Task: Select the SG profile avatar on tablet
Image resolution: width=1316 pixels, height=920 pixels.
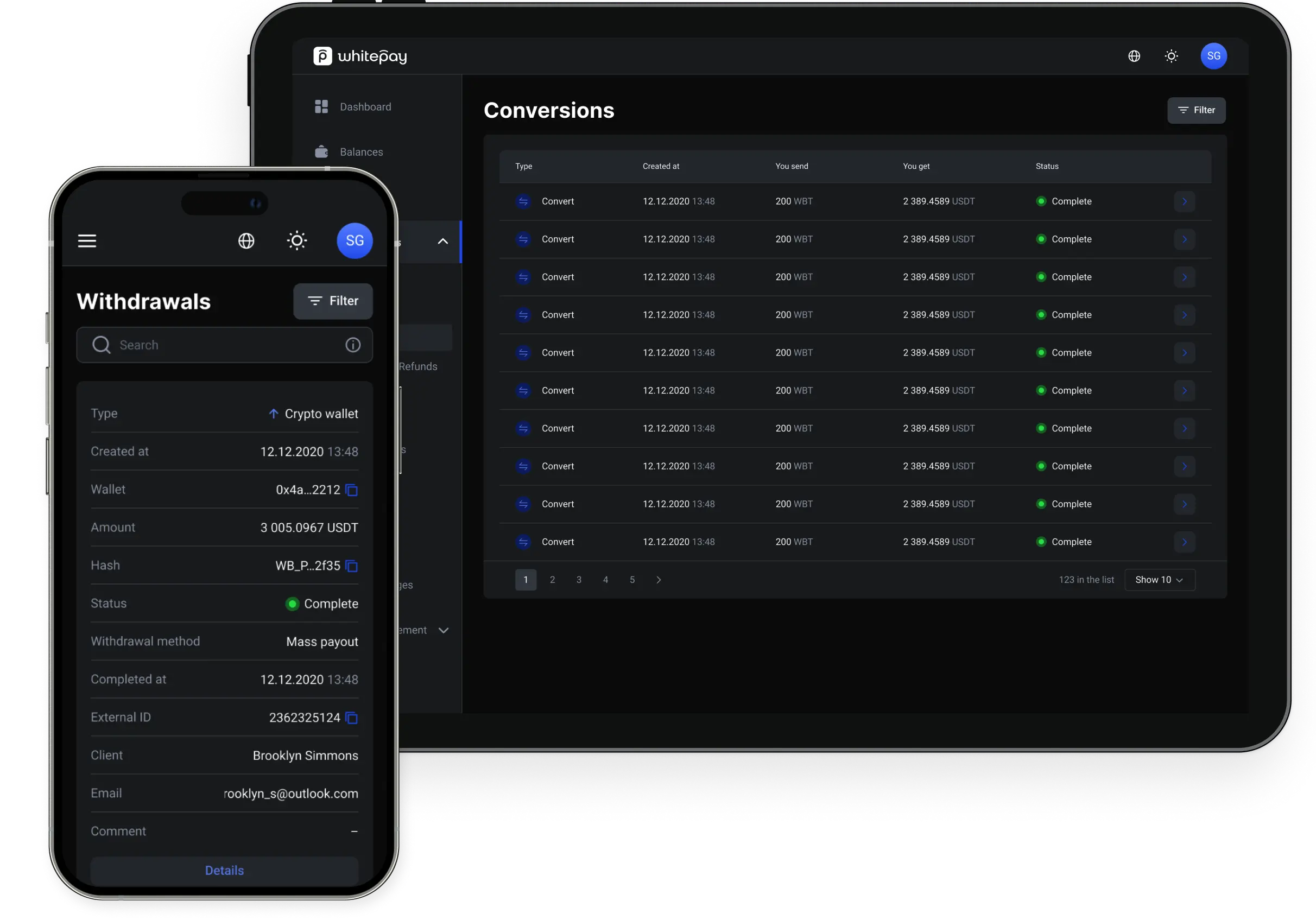Action: [x=1213, y=55]
